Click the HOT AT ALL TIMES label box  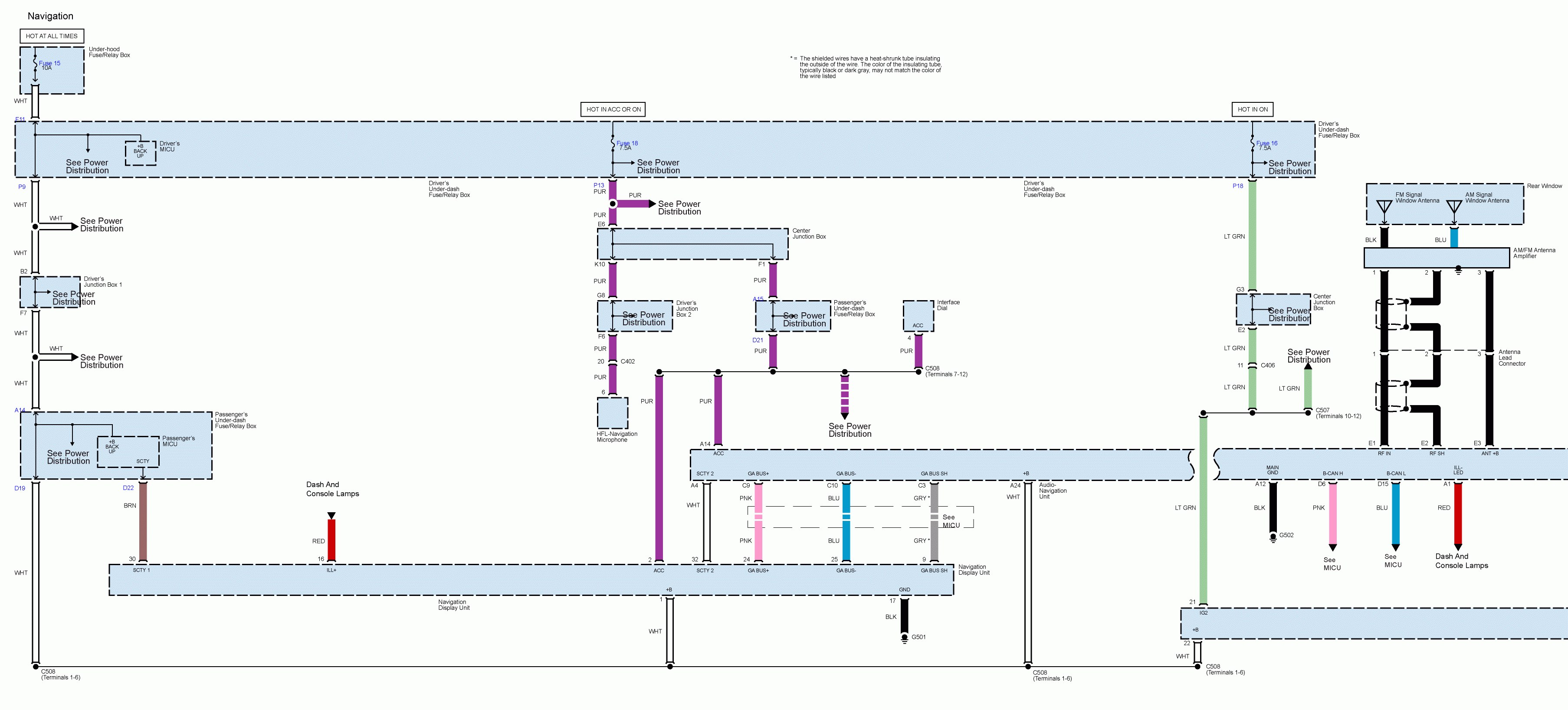[52, 36]
